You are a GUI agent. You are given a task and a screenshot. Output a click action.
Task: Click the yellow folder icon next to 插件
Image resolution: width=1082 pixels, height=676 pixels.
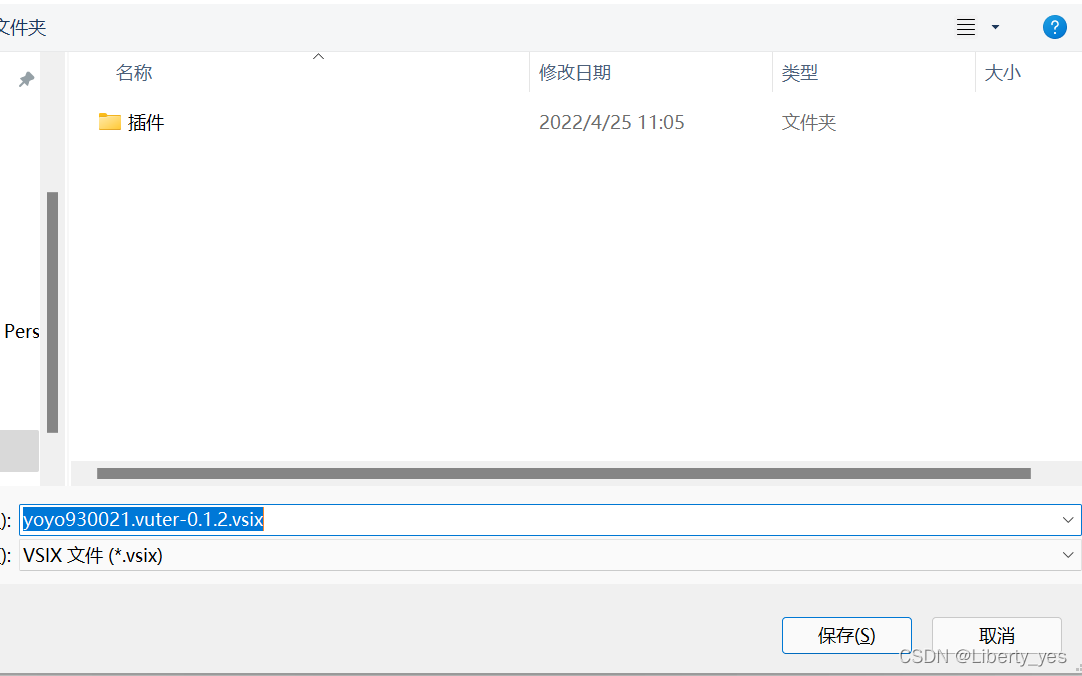tap(110, 121)
